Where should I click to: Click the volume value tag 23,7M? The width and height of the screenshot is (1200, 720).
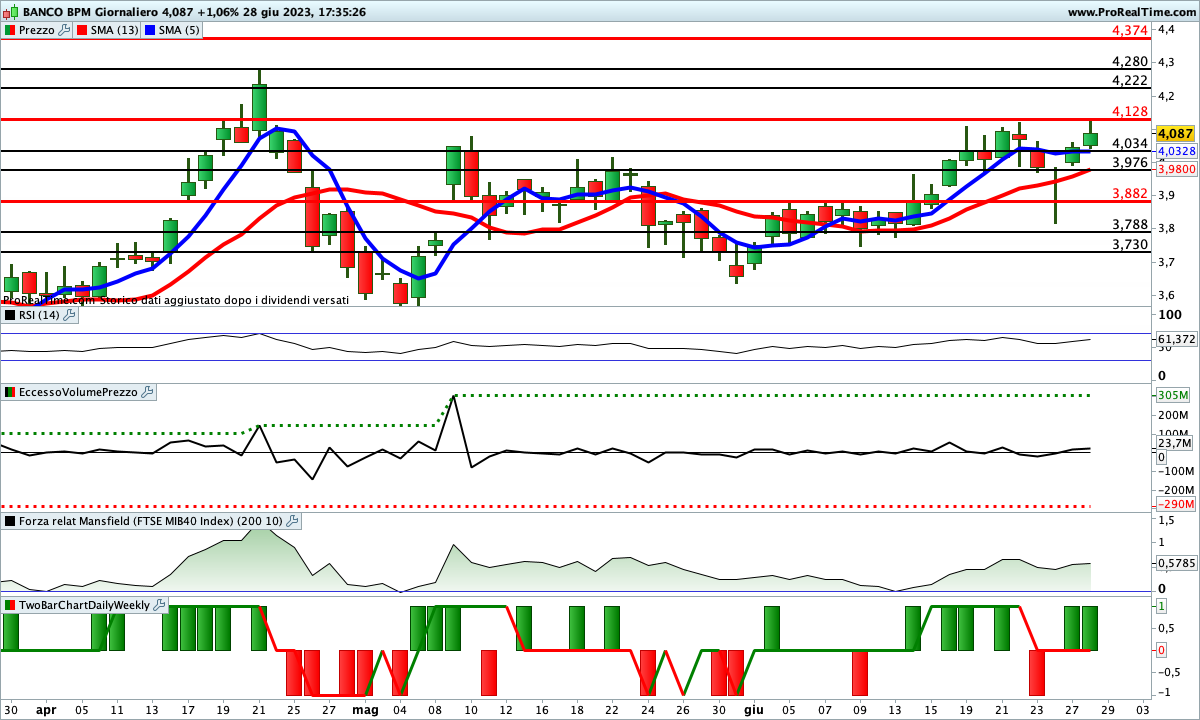[1175, 443]
